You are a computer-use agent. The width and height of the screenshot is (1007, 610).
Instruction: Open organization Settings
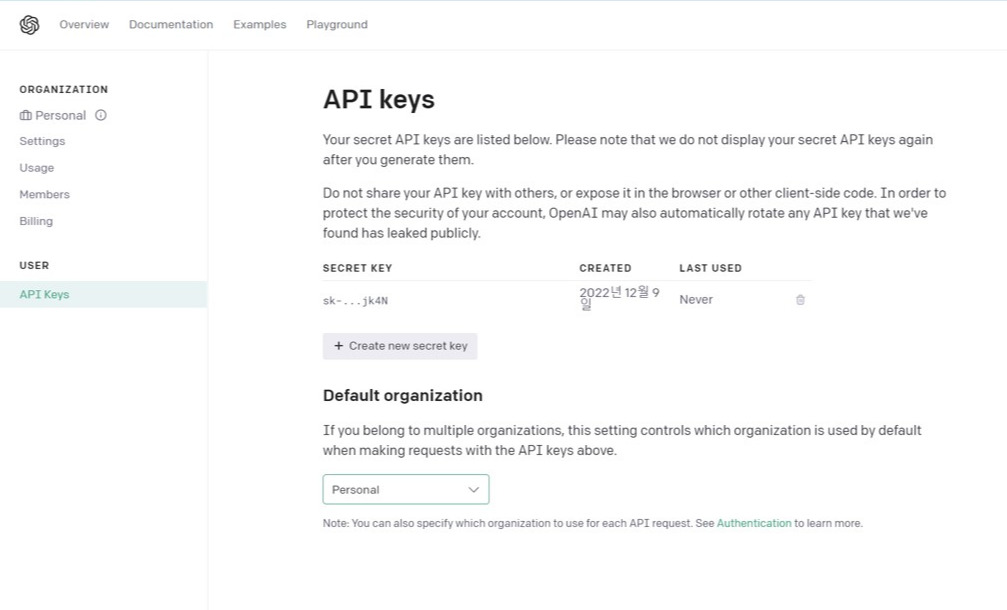(x=42, y=142)
